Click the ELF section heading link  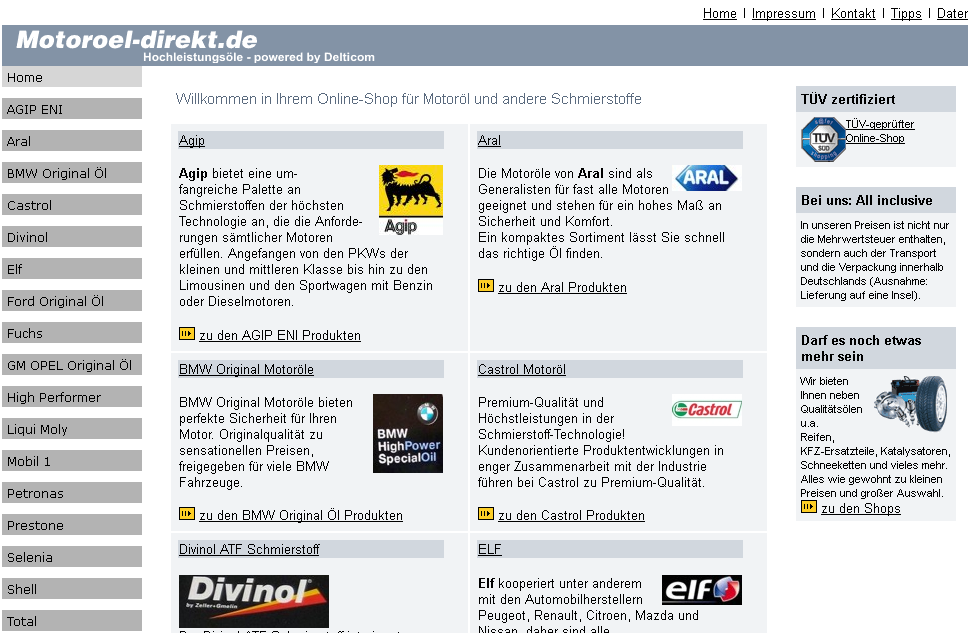point(490,549)
